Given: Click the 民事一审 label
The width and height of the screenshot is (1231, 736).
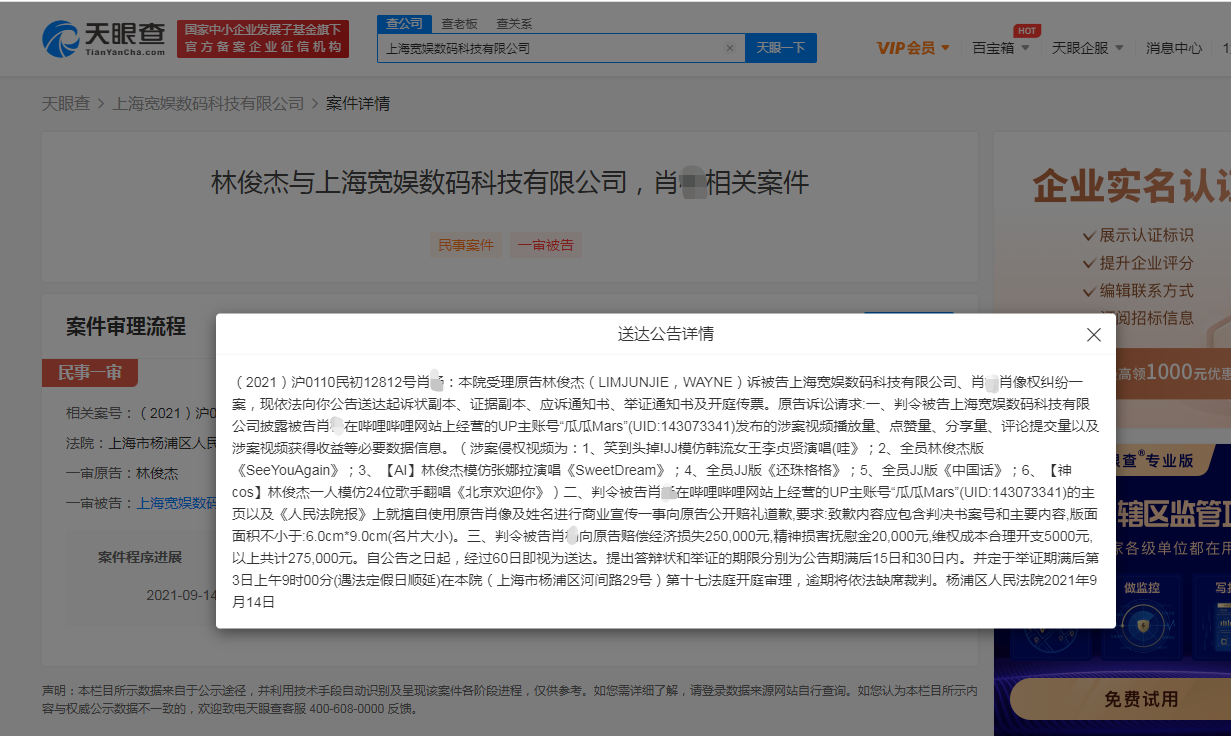Looking at the screenshot, I should click(x=90, y=373).
